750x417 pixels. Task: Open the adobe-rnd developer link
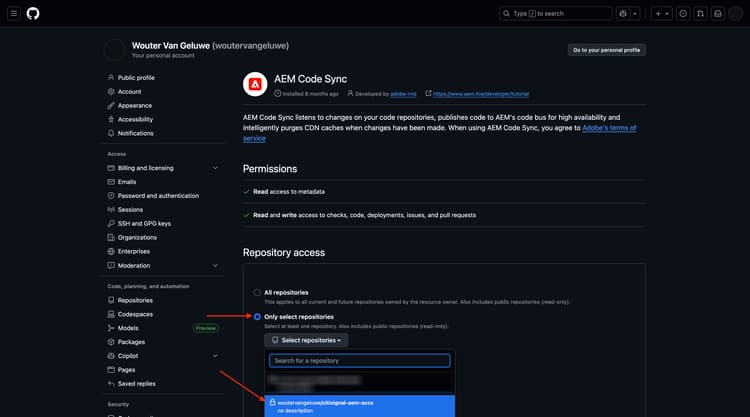click(403, 94)
